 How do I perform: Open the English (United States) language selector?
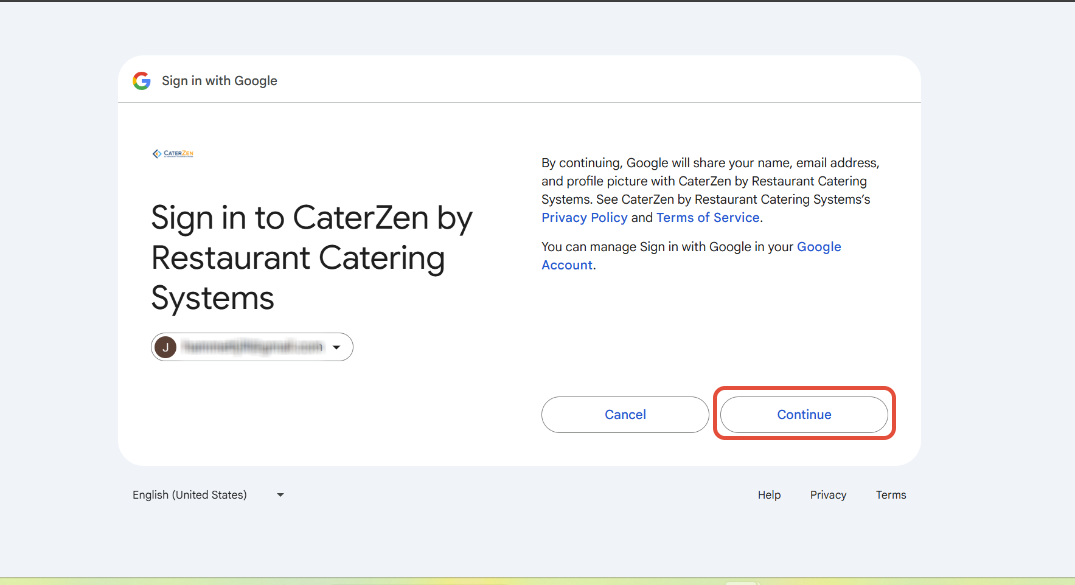(208, 495)
